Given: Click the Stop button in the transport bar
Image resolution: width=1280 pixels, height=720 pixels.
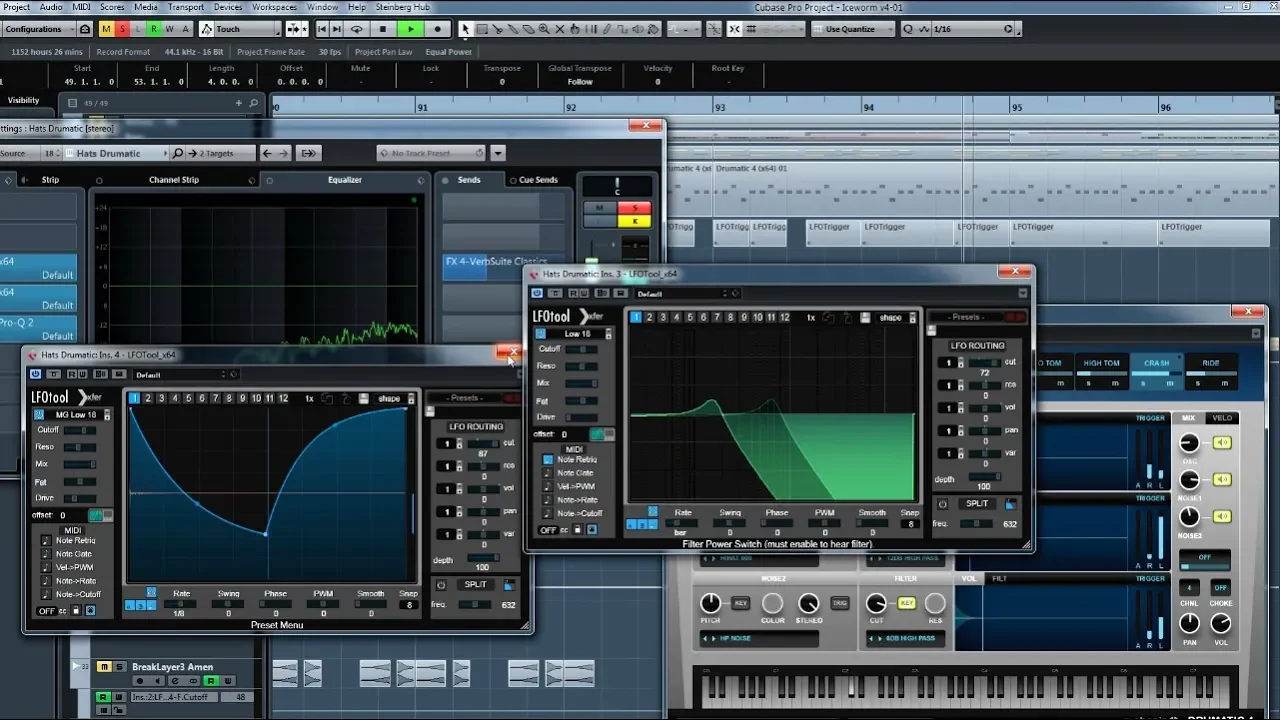Looking at the screenshot, I should (x=383, y=29).
